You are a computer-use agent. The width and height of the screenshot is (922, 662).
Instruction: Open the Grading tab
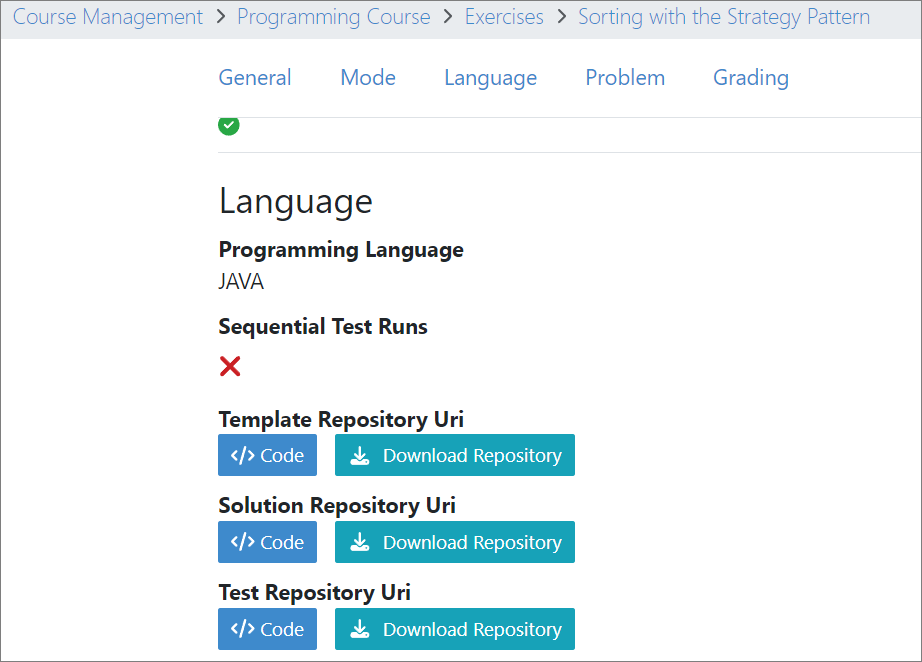[x=750, y=77]
